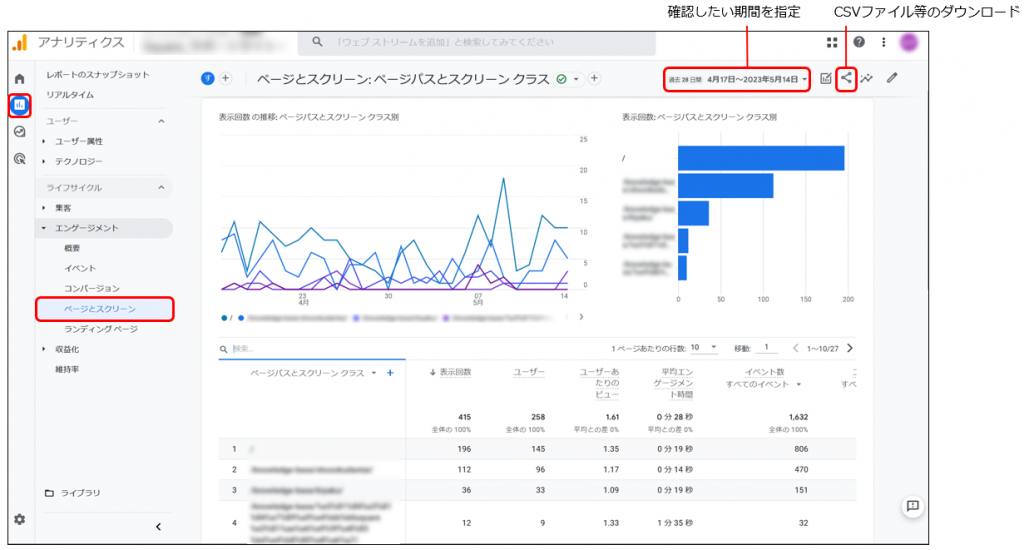Open the date range picker dropdown
The width and height of the screenshot is (1024, 550).
pos(737,79)
